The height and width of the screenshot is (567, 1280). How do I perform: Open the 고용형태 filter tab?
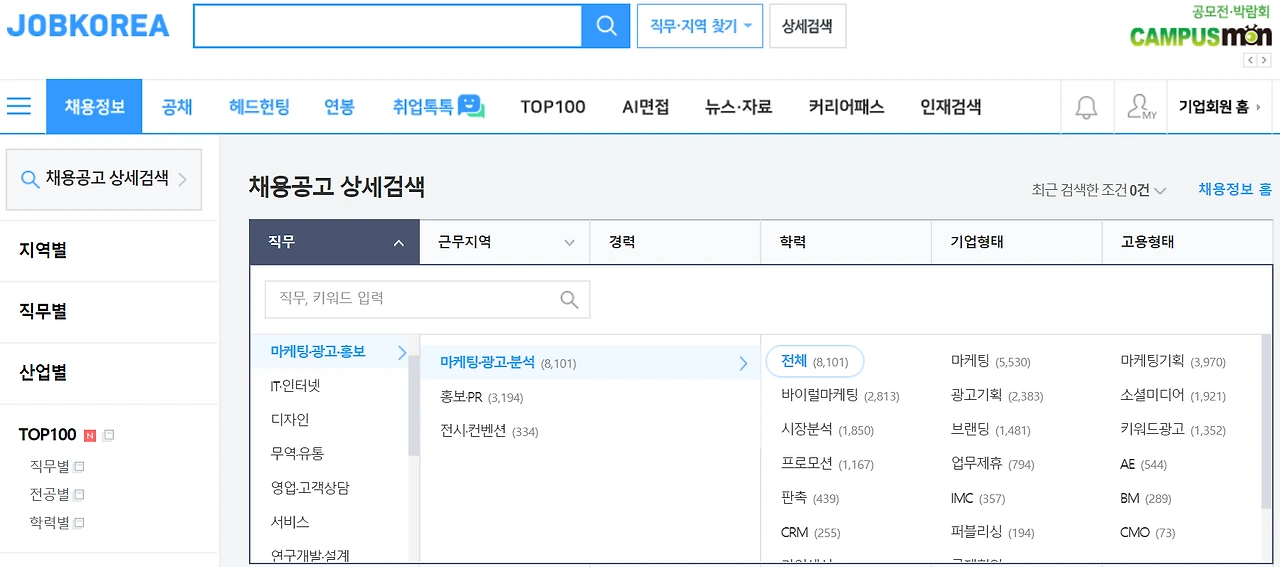click(x=1188, y=242)
